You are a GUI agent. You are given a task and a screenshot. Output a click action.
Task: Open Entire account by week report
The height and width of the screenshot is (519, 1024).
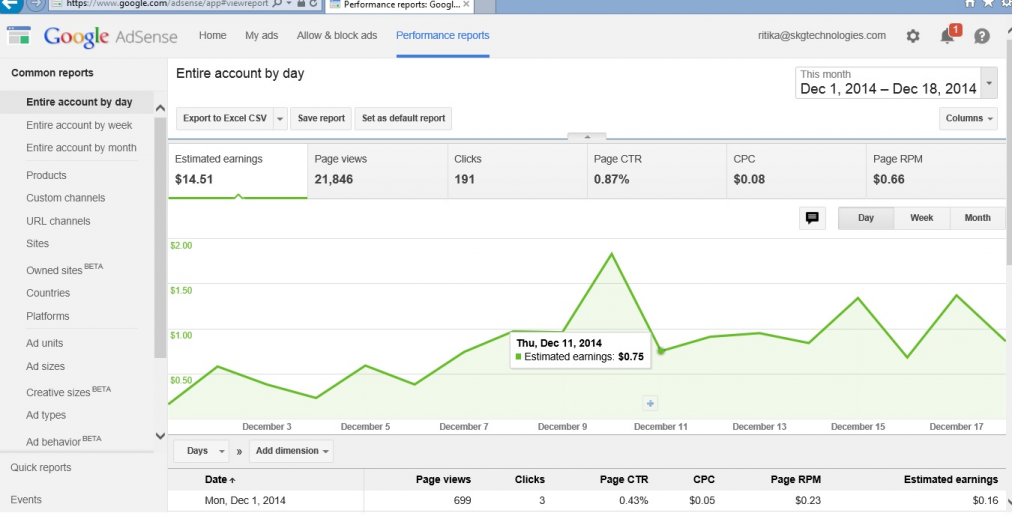[79, 125]
